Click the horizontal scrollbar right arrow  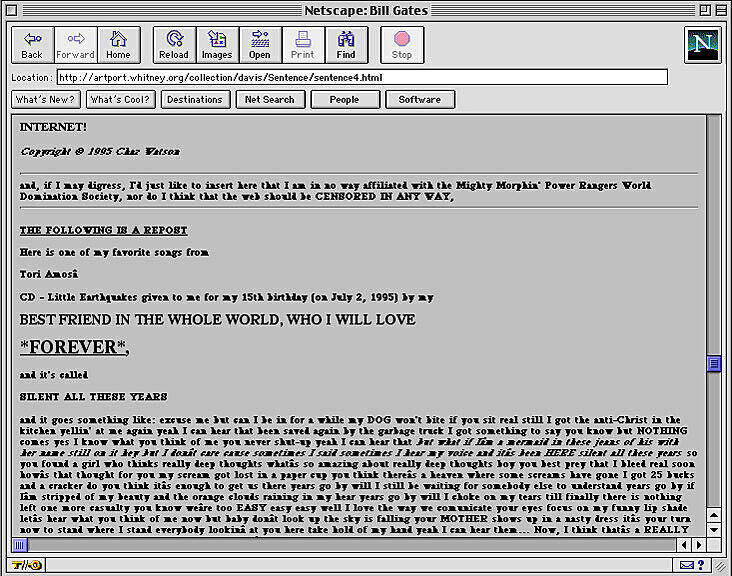click(698, 545)
